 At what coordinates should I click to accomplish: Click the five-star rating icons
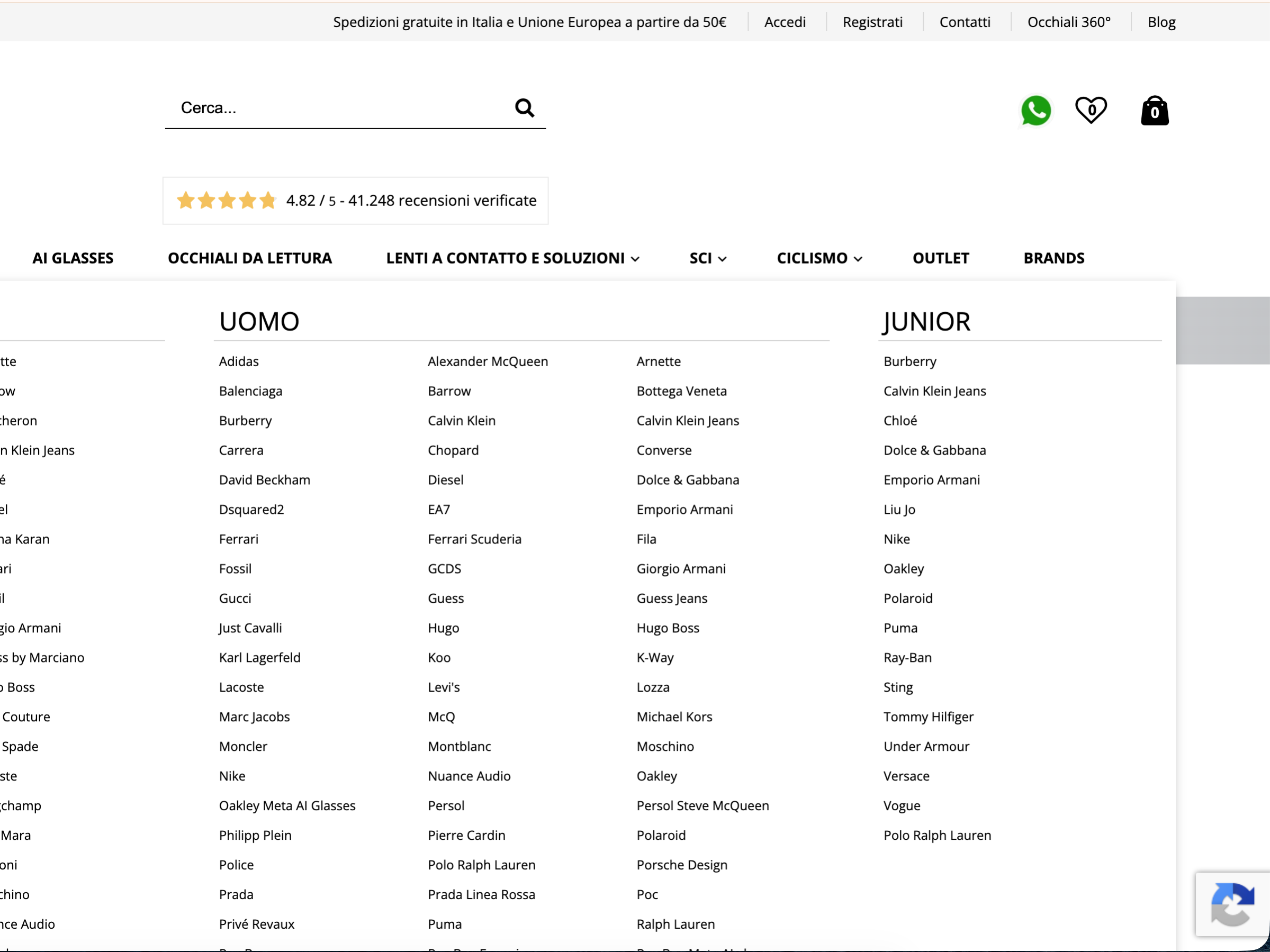coord(226,200)
